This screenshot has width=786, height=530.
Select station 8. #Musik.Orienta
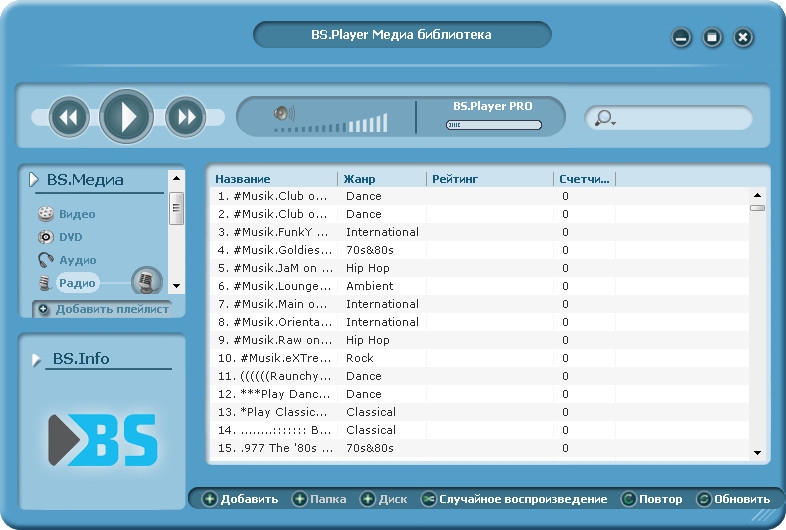click(480, 322)
